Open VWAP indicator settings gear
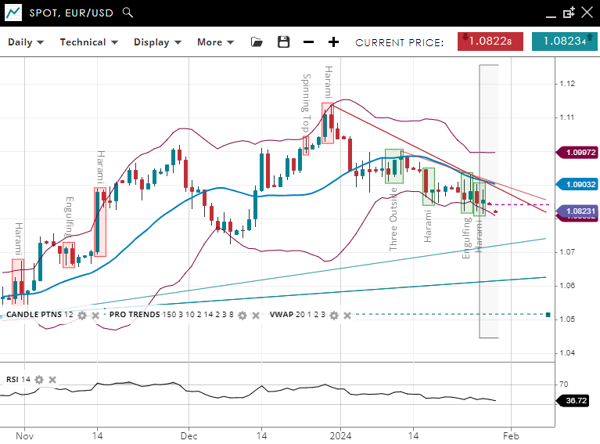The image size is (600, 444). (332, 315)
